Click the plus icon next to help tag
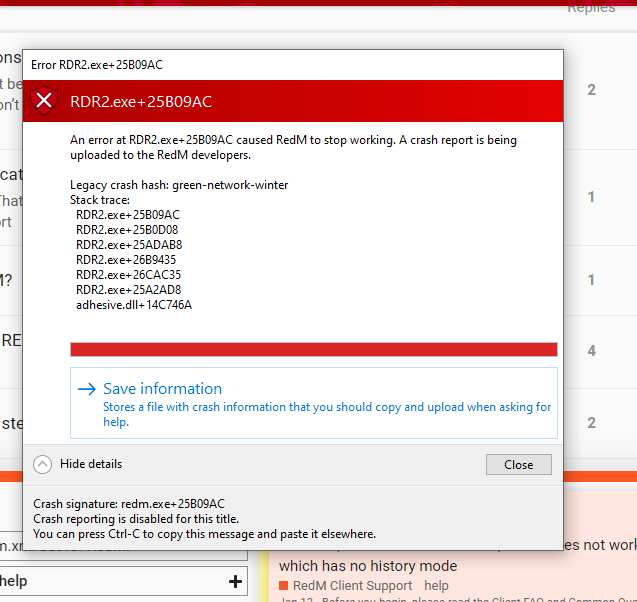637x602 pixels. point(235,581)
